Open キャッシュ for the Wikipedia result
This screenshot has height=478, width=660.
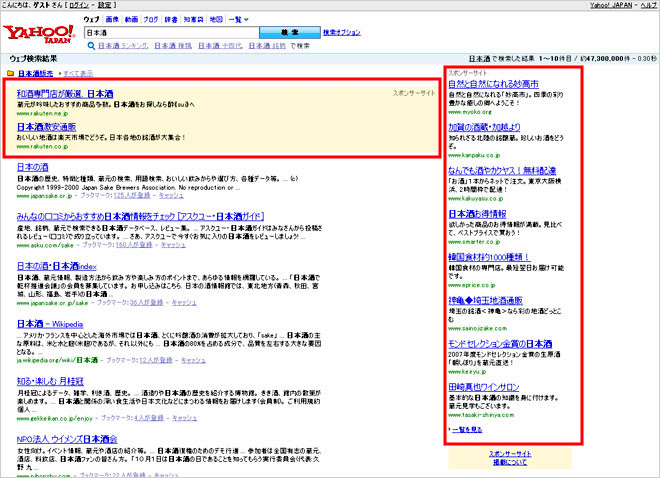click(193, 360)
